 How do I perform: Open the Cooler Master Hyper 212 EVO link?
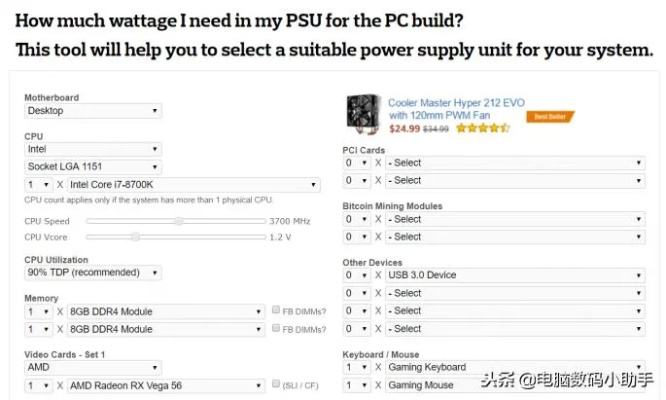pyautogui.click(x=454, y=102)
